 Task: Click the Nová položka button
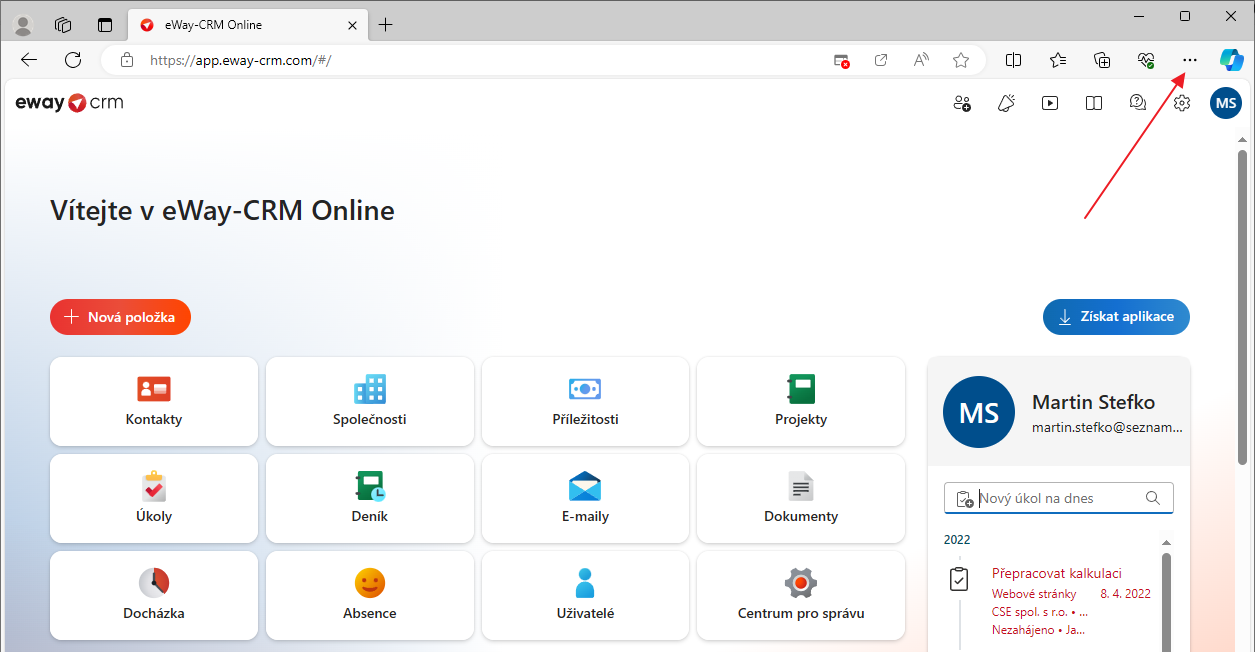[x=120, y=317]
